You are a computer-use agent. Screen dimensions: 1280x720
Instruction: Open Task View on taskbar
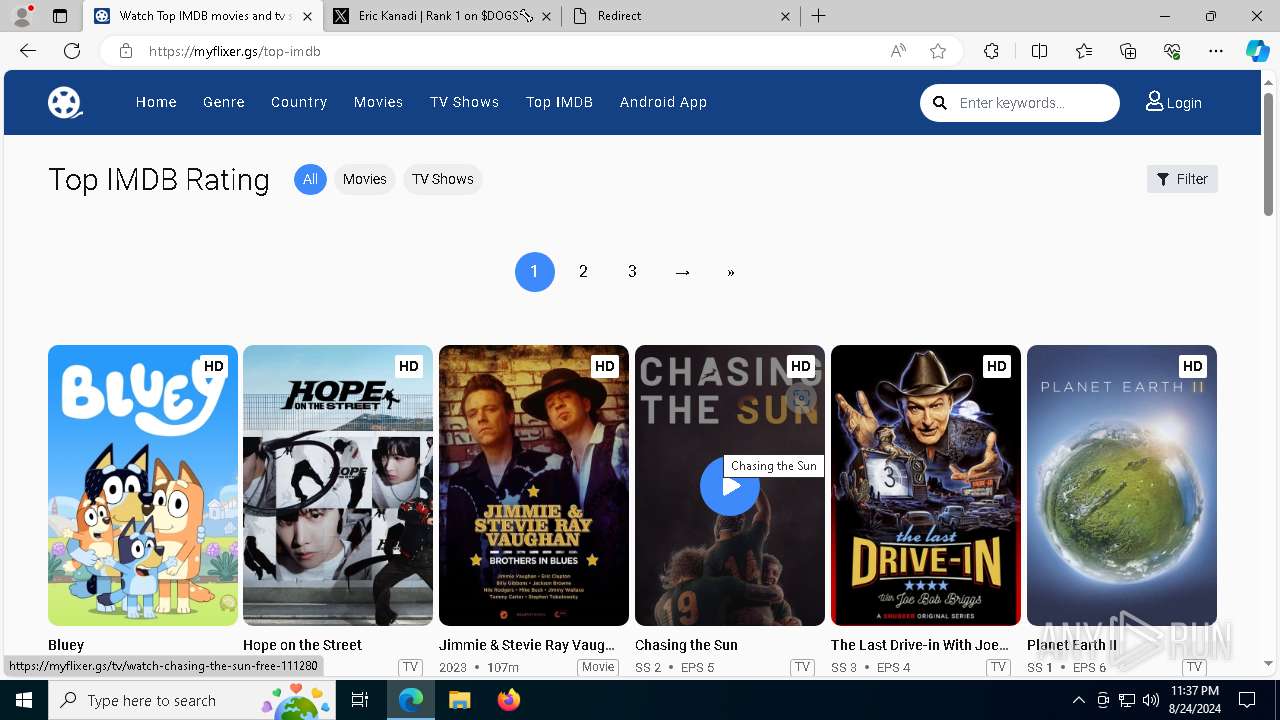360,700
